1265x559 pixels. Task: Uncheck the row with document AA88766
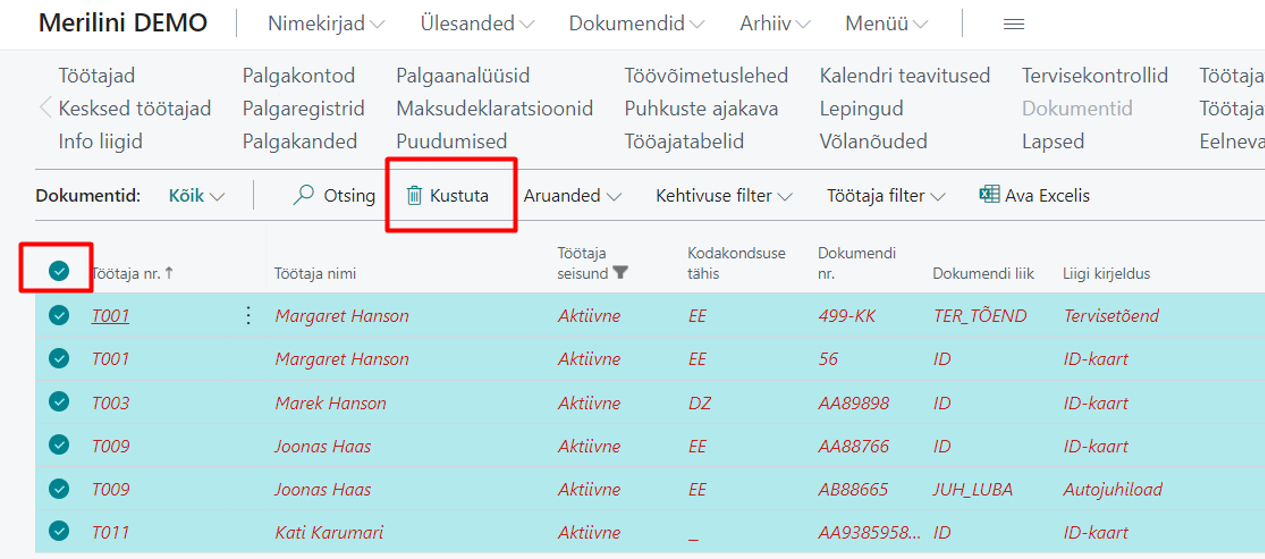click(59, 446)
